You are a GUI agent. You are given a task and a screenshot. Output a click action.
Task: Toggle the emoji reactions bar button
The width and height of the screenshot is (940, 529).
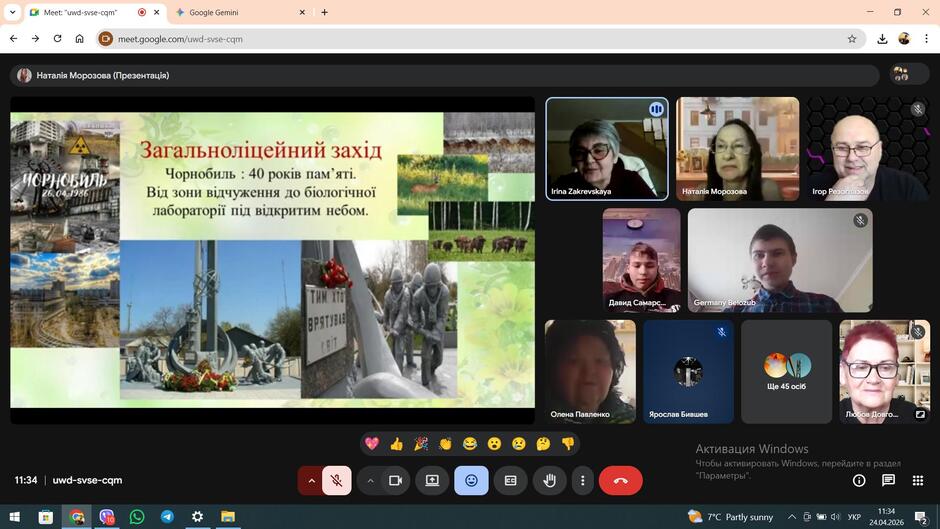point(471,480)
